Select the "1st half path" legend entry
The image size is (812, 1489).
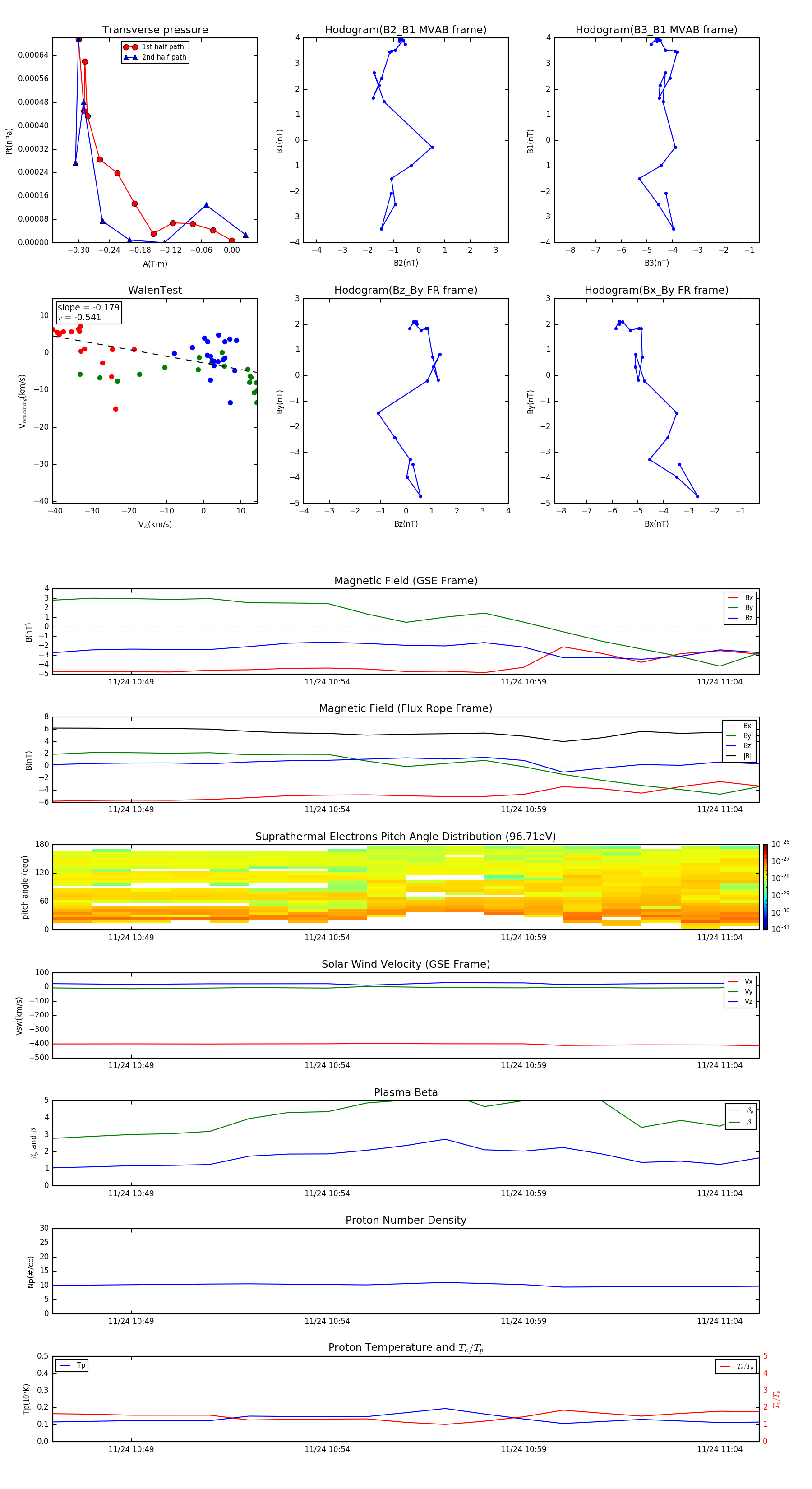click(x=154, y=47)
